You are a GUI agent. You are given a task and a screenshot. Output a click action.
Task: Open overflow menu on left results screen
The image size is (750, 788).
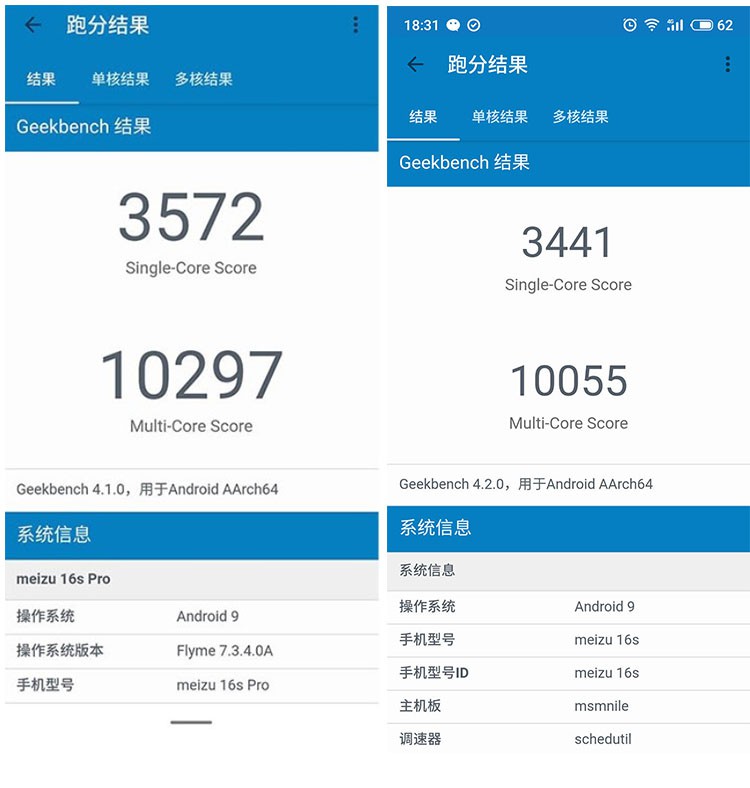click(x=355, y=25)
